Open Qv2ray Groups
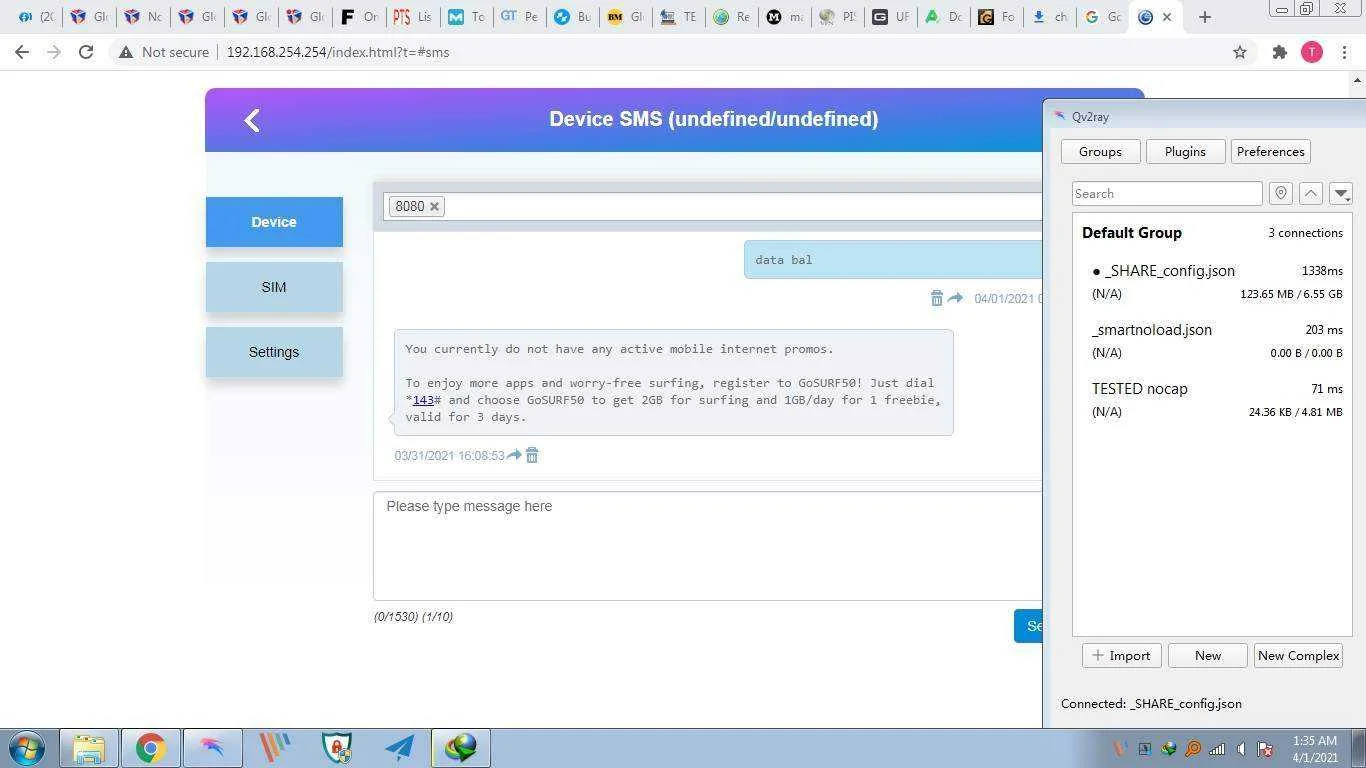 click(1100, 152)
